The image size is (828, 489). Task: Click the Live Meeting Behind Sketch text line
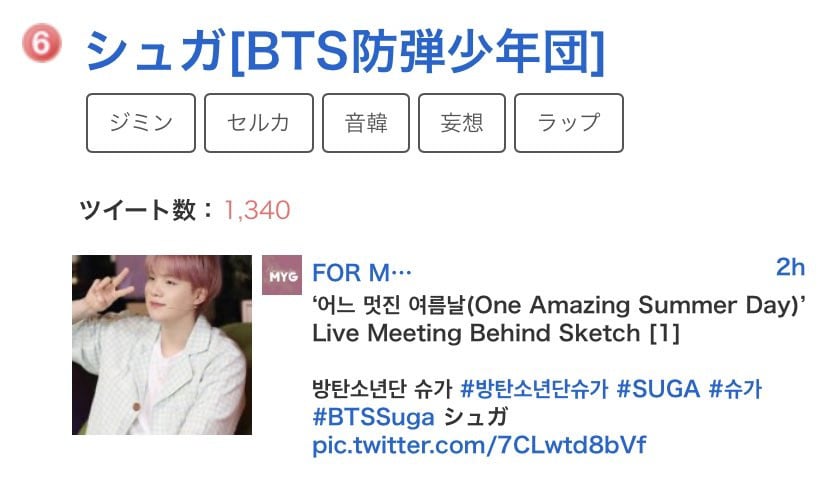tap(496, 333)
